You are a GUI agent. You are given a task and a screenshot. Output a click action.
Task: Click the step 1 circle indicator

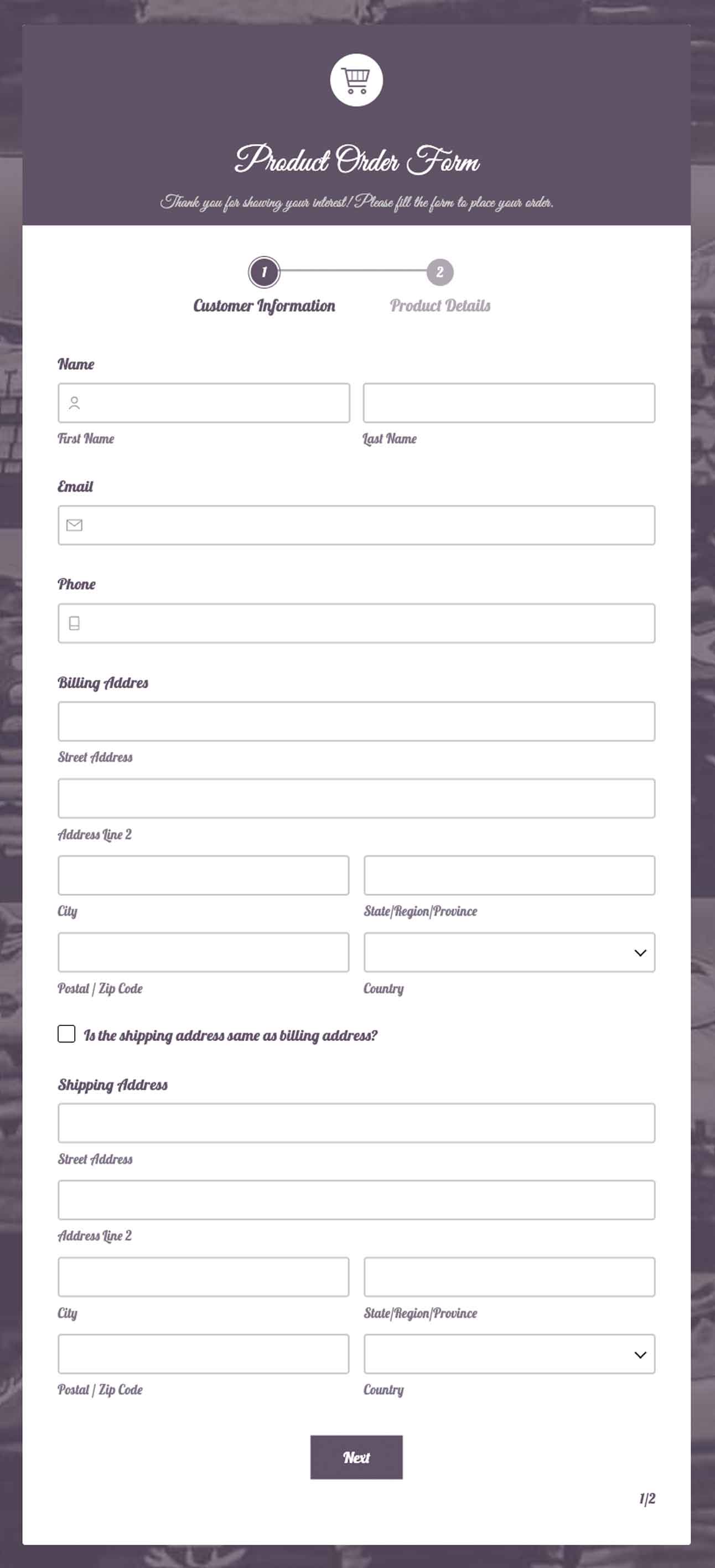coord(264,273)
